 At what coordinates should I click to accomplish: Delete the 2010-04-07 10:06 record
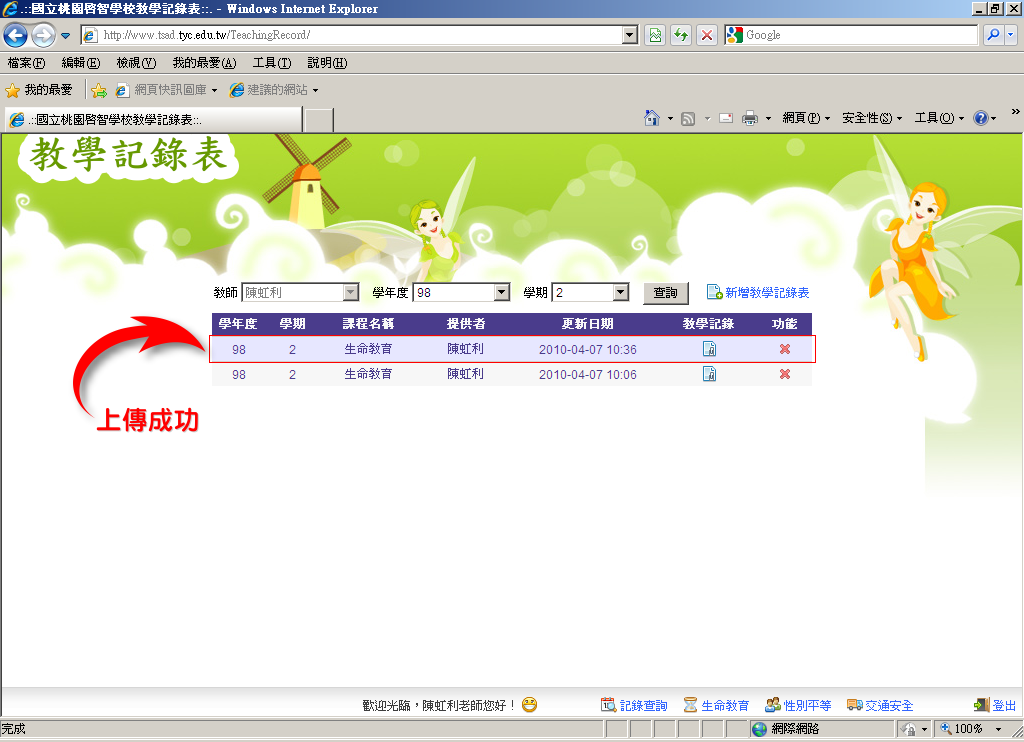pyautogui.click(x=785, y=374)
